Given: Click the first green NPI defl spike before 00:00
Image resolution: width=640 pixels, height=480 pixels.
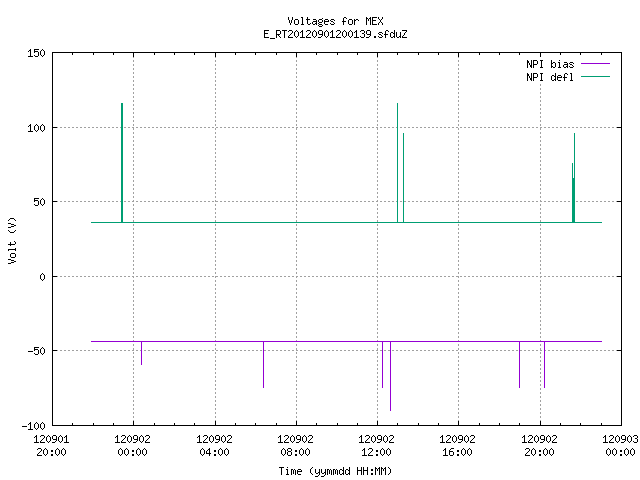Looking at the screenshot, I should [x=122, y=163].
